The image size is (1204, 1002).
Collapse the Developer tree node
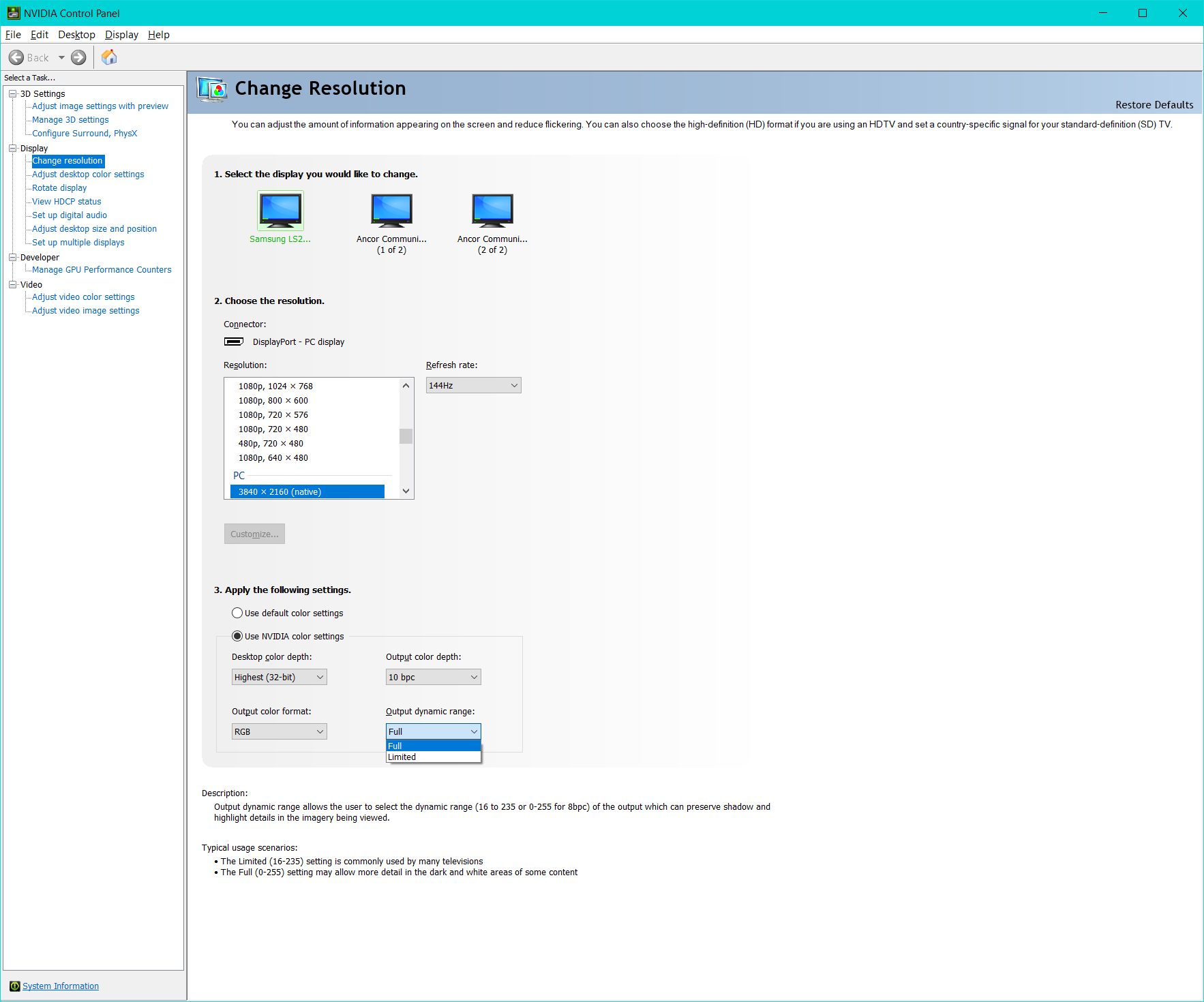click(x=12, y=258)
